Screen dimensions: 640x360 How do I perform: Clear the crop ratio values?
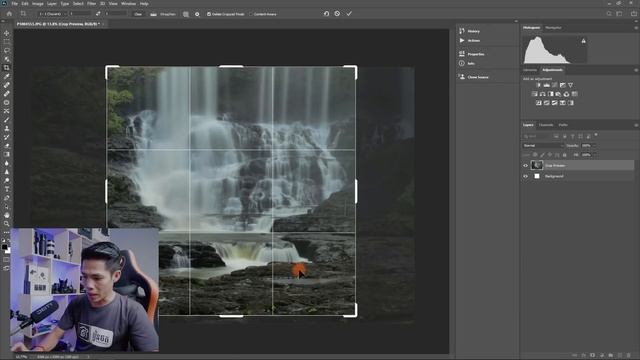coord(138,14)
